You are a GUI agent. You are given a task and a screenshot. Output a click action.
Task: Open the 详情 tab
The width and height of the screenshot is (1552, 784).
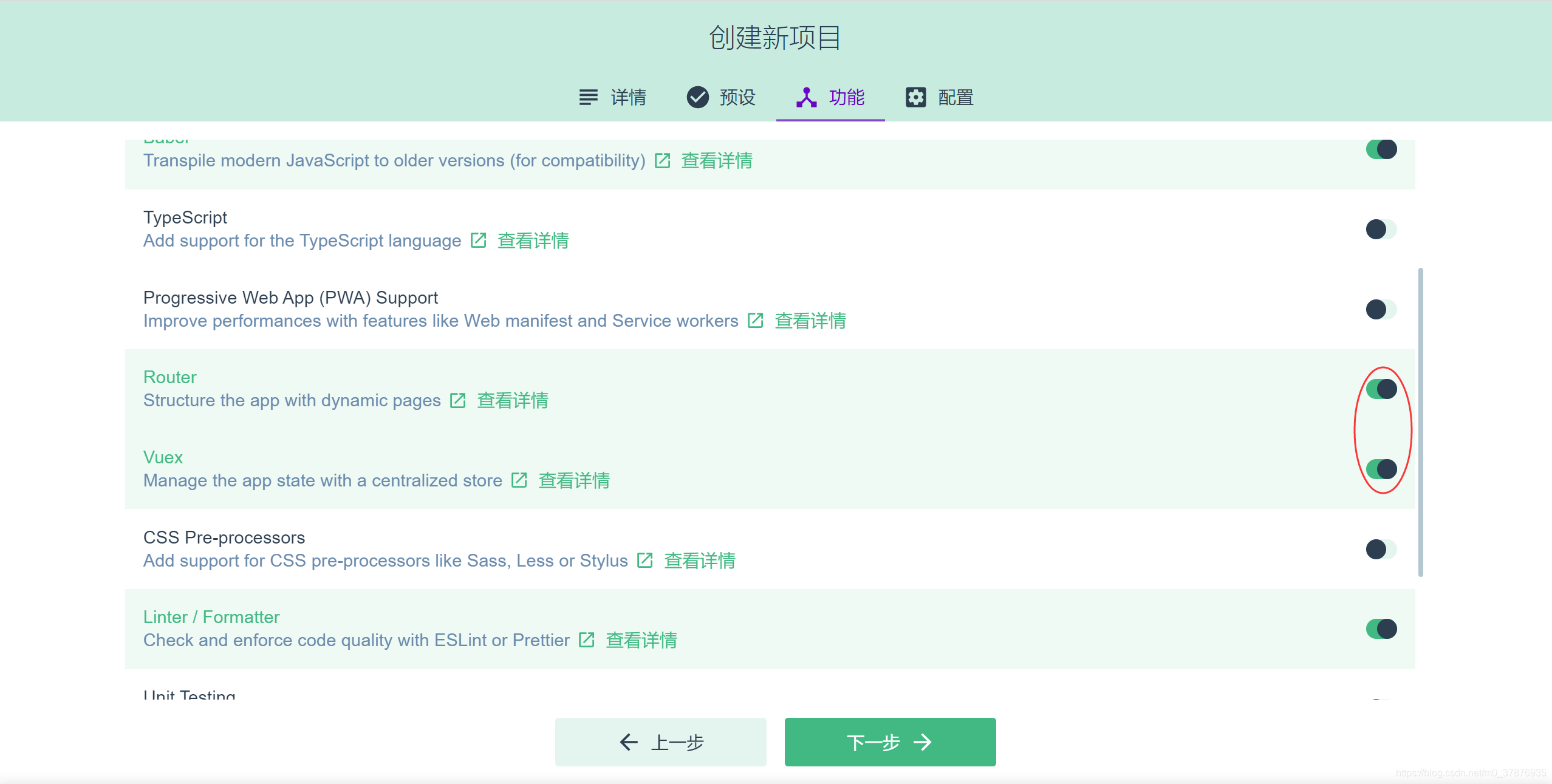click(x=613, y=97)
